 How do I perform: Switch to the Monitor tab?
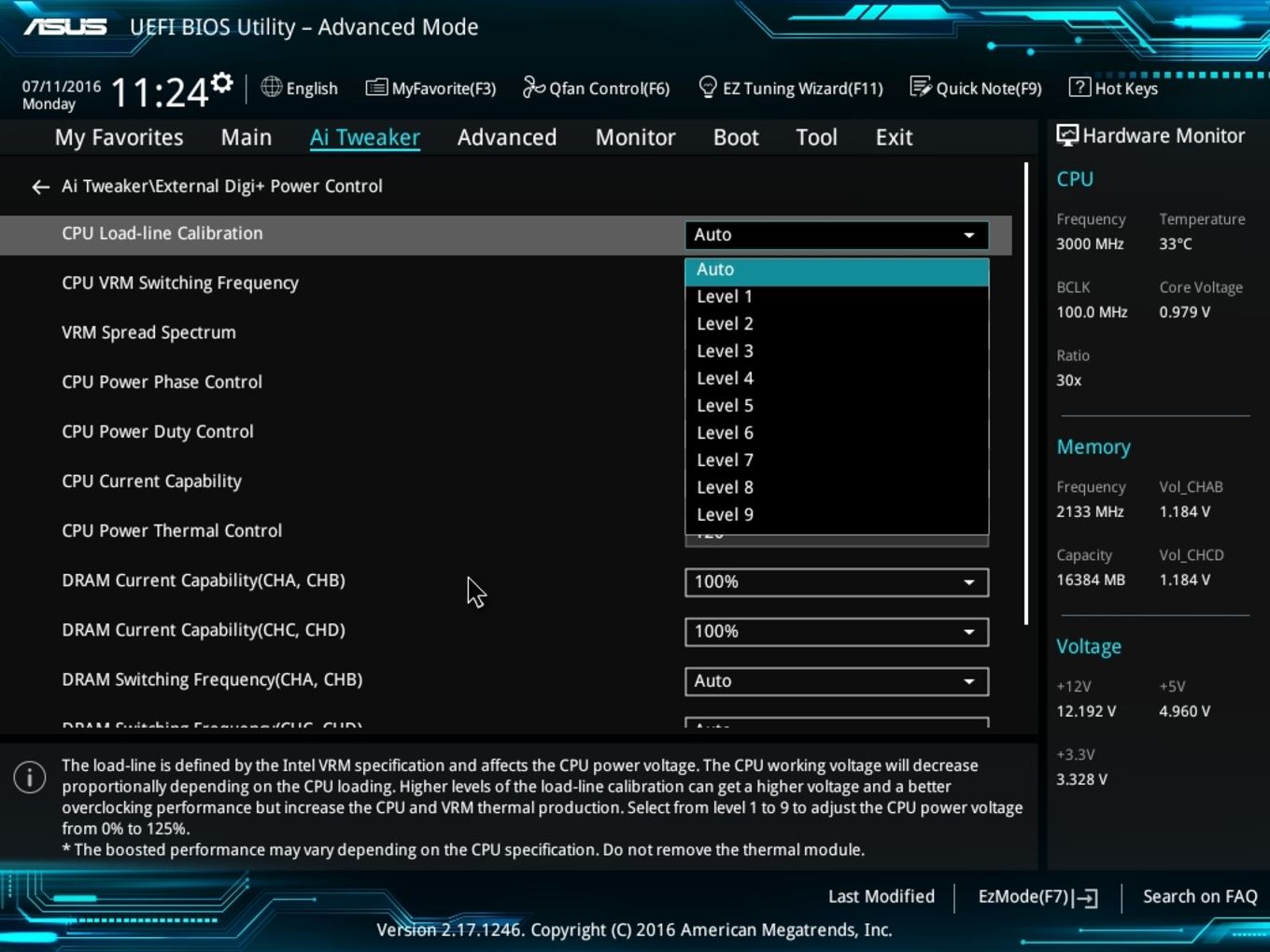tap(635, 137)
